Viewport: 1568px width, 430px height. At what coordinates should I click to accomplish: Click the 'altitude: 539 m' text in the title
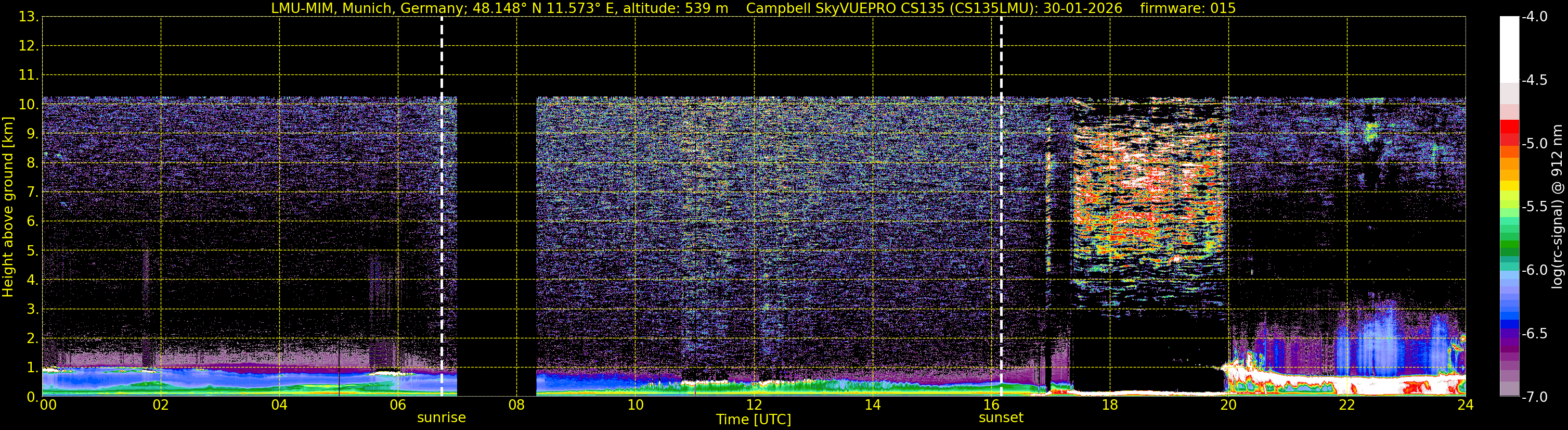[x=676, y=8]
